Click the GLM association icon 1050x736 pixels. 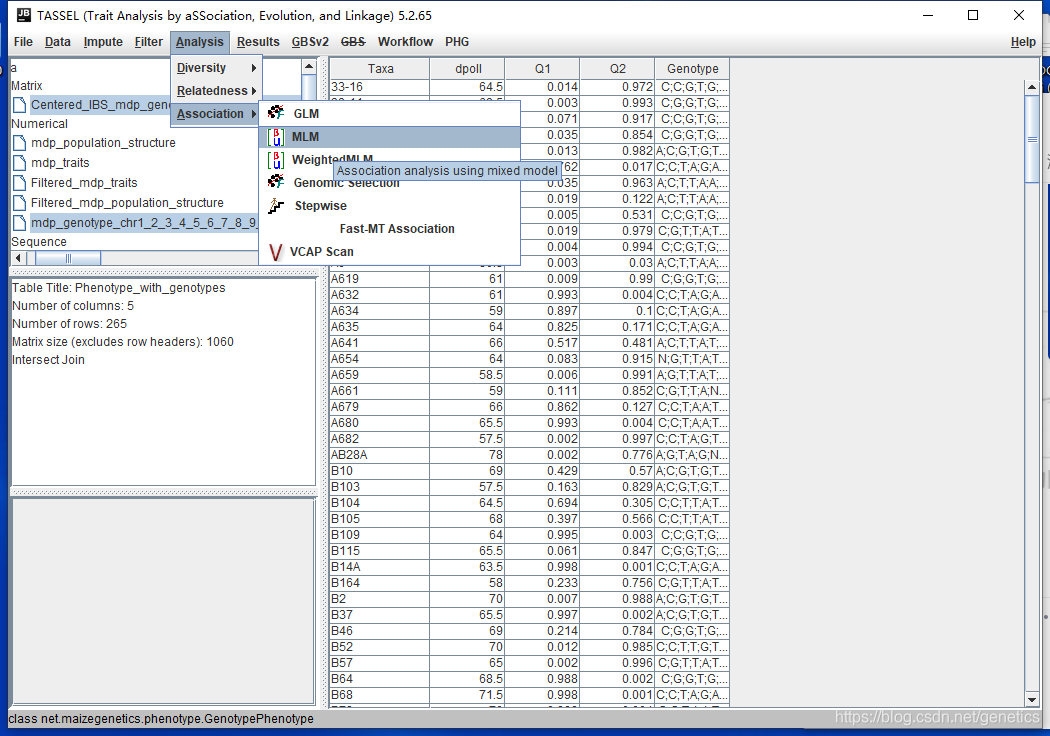(276, 113)
